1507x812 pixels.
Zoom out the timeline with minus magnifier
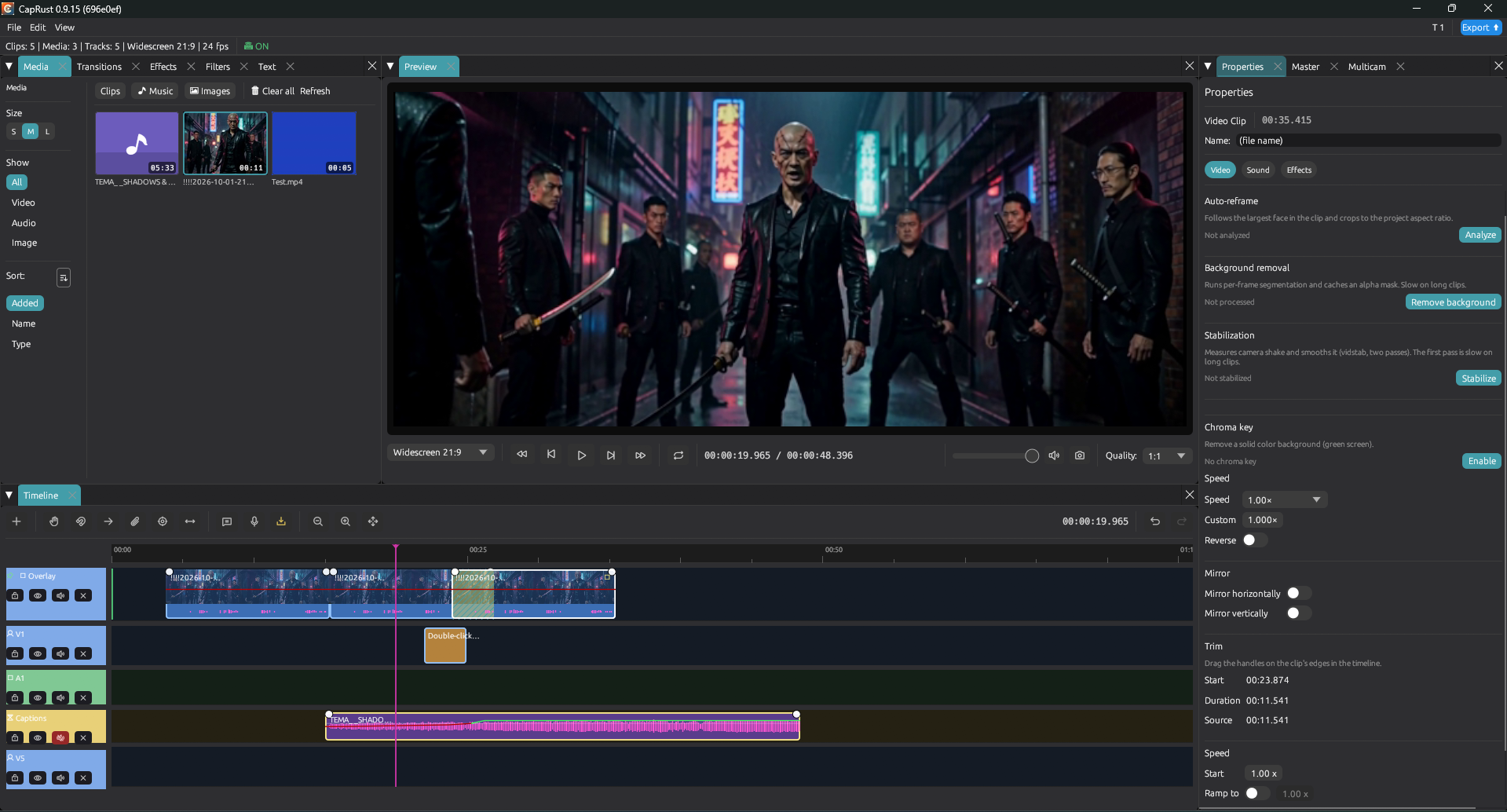[x=318, y=521]
